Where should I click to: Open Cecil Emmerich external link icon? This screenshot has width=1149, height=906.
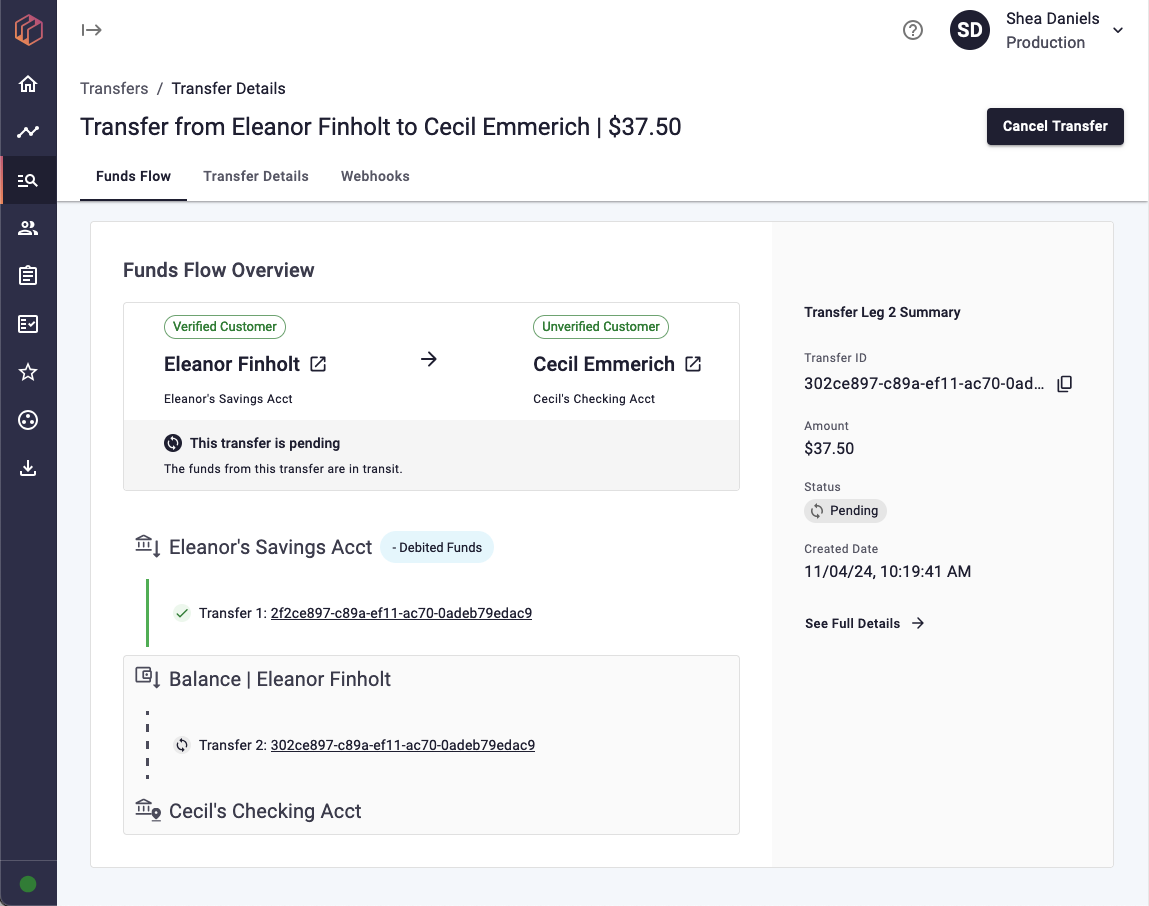[x=692, y=364]
